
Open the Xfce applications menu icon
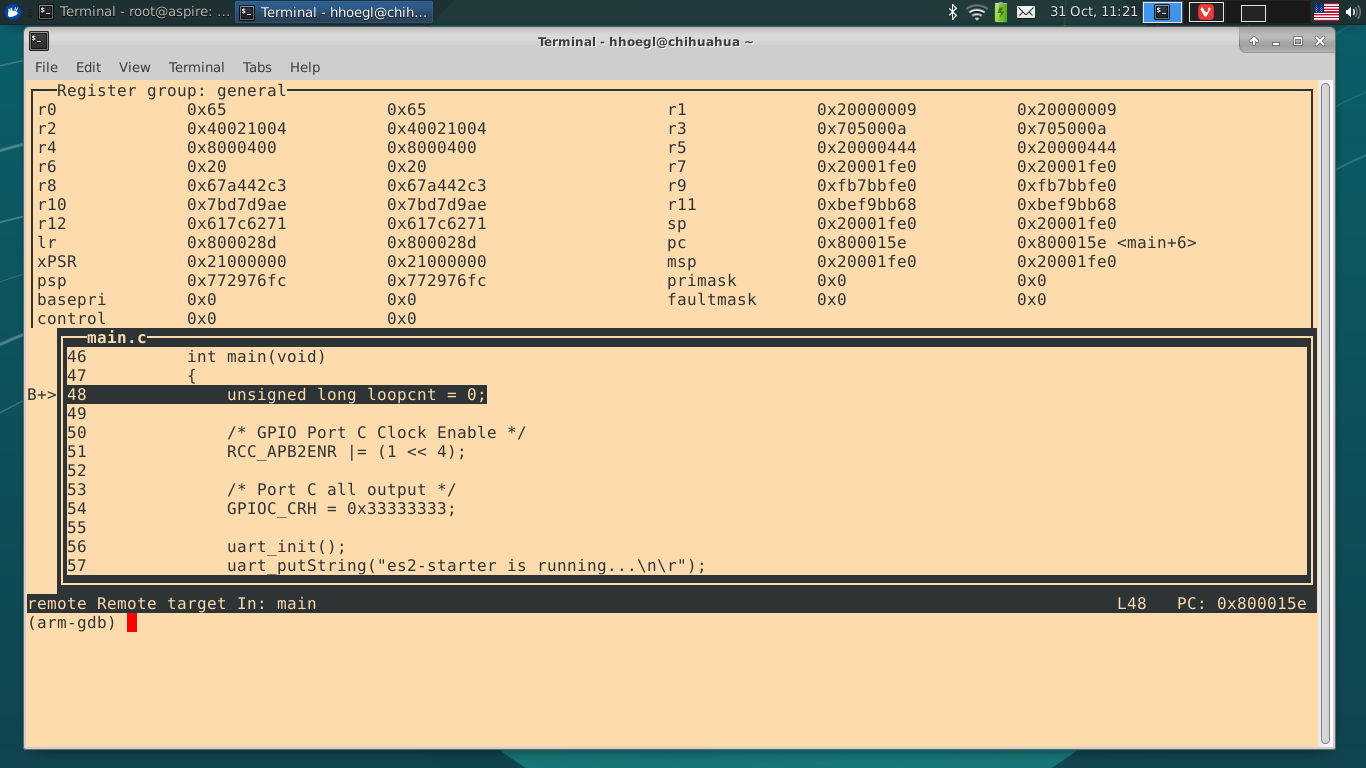(13, 12)
